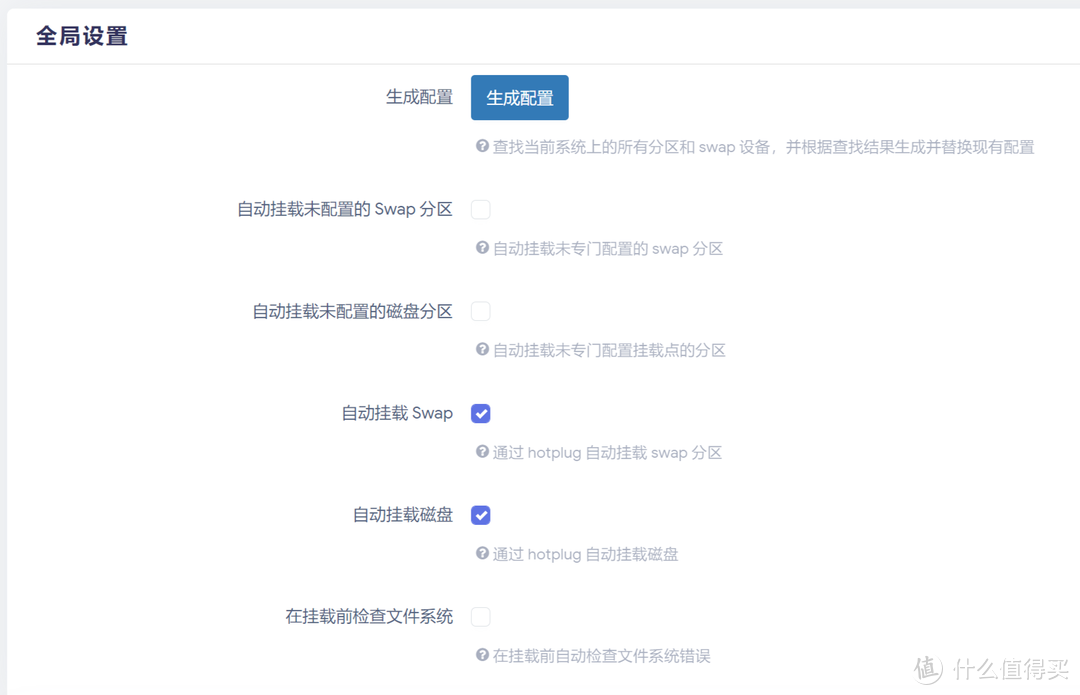Enable 自动挂载未配置的磁盘分区

point(481,311)
